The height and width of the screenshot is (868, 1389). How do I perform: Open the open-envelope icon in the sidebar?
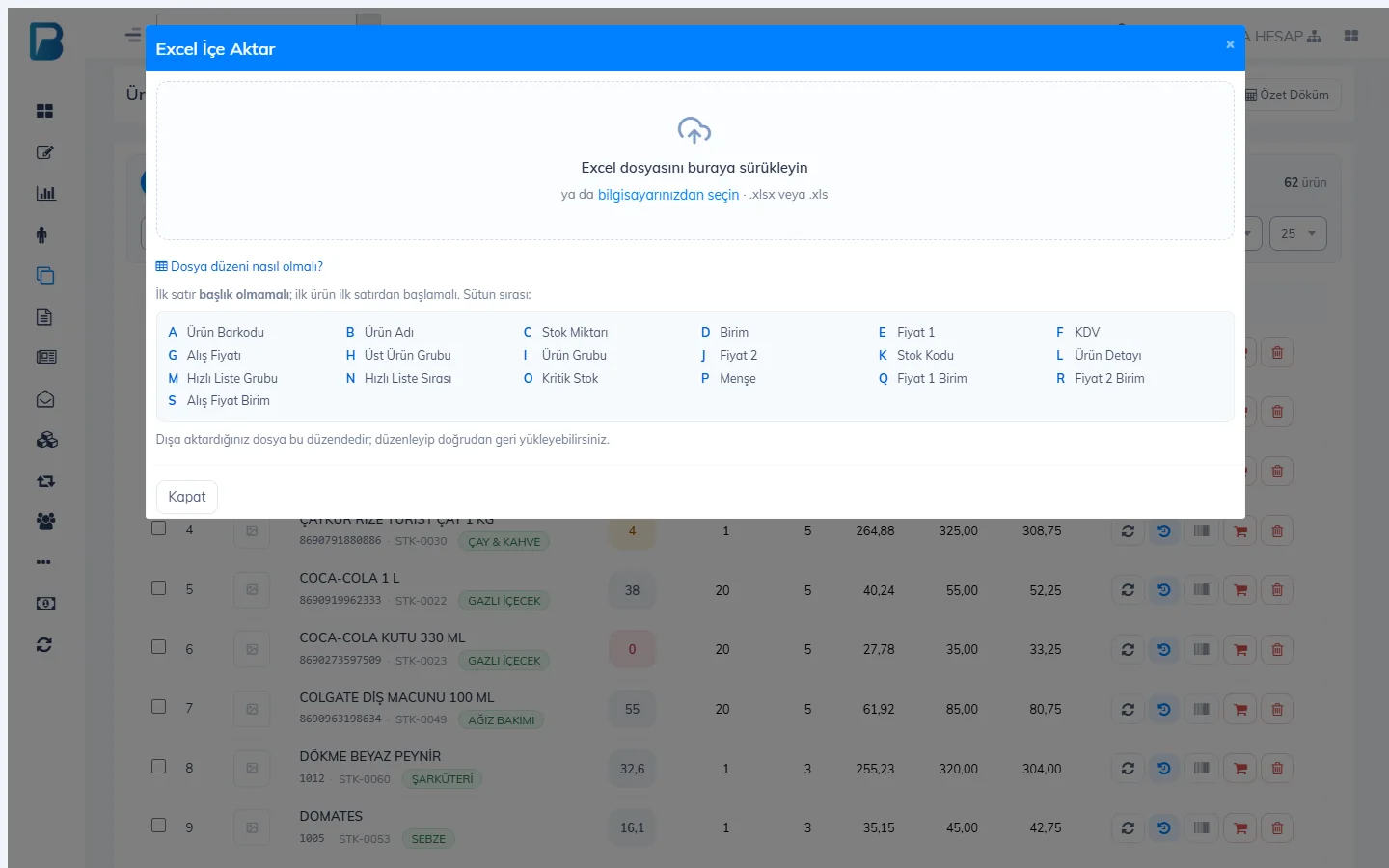45,399
